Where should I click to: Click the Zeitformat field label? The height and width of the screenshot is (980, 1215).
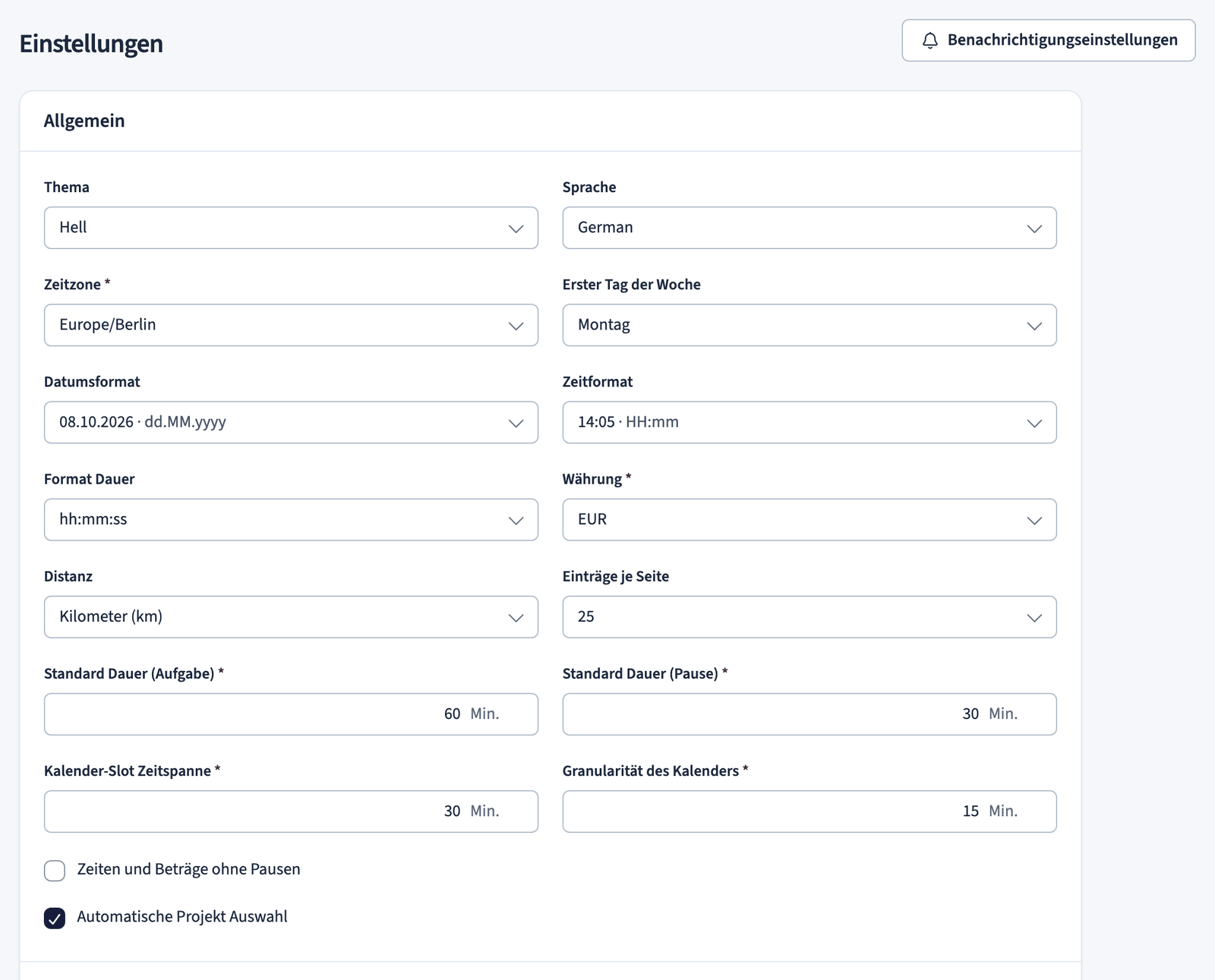[x=598, y=381]
